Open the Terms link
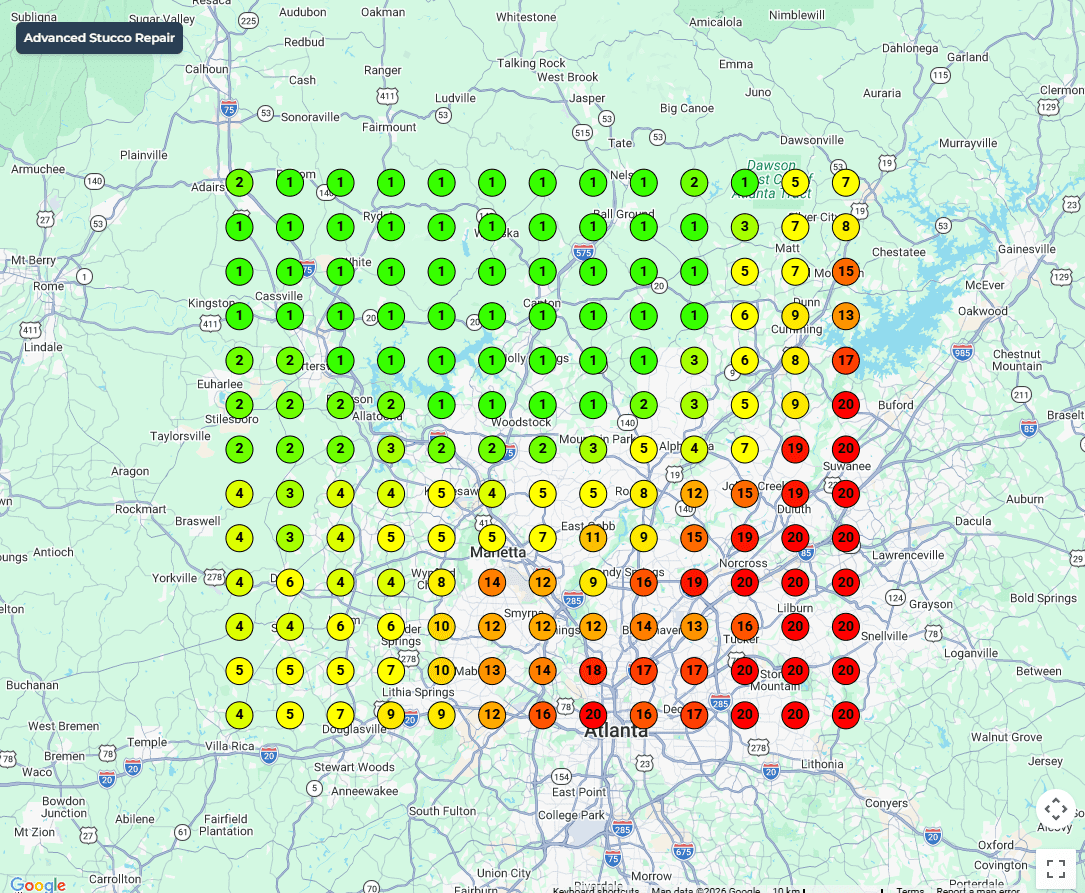 point(910,890)
